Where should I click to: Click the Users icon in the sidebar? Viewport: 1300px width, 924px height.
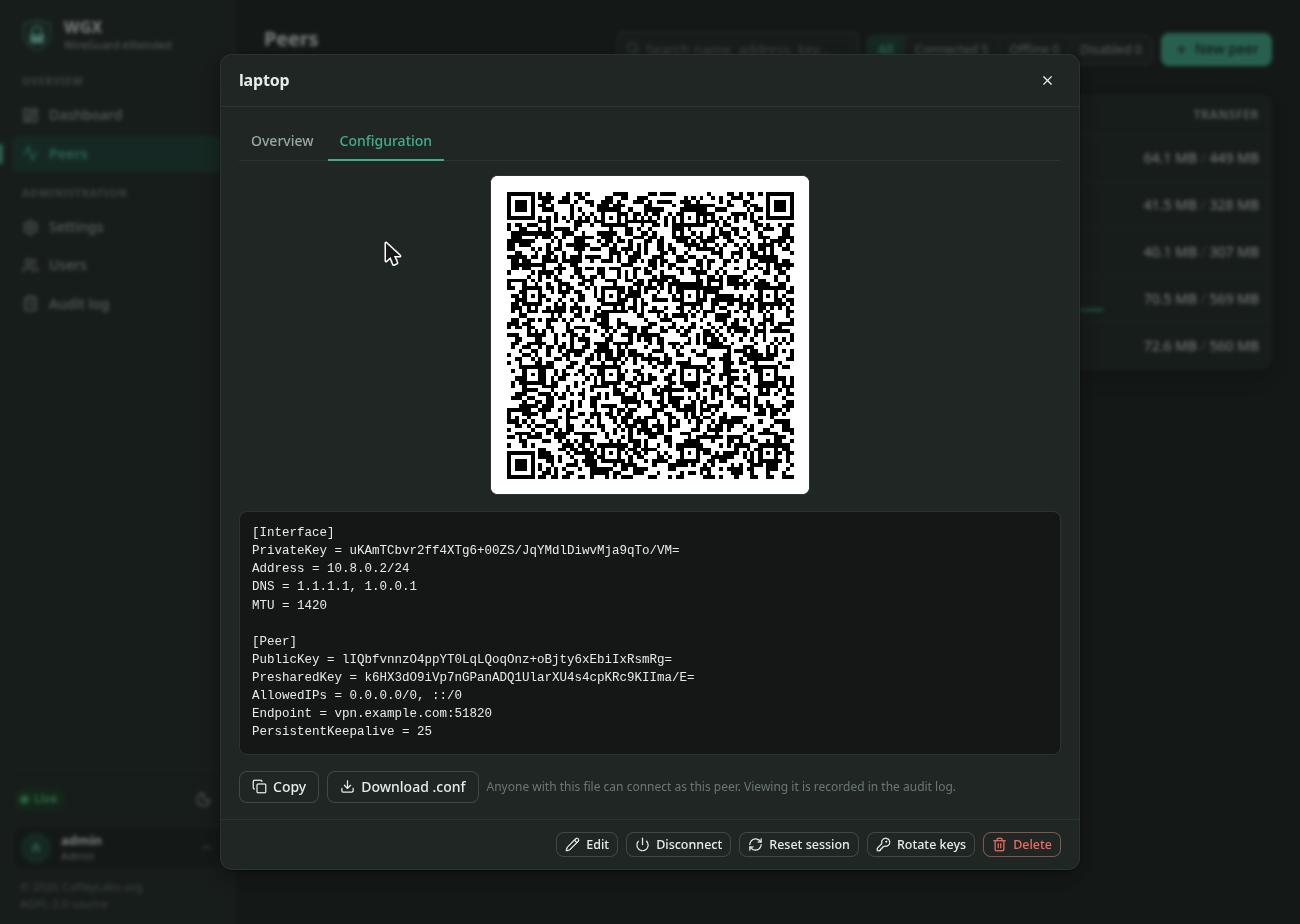[x=31, y=265]
